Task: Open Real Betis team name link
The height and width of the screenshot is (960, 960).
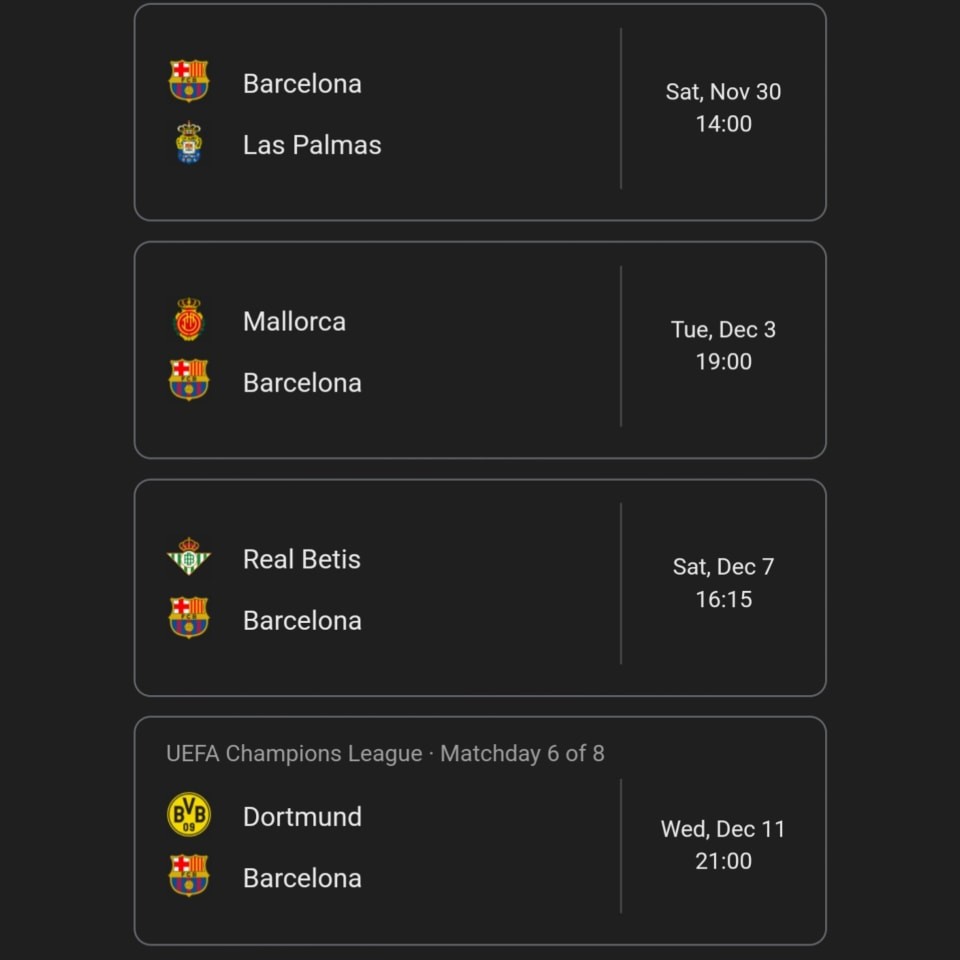Action: [301, 559]
